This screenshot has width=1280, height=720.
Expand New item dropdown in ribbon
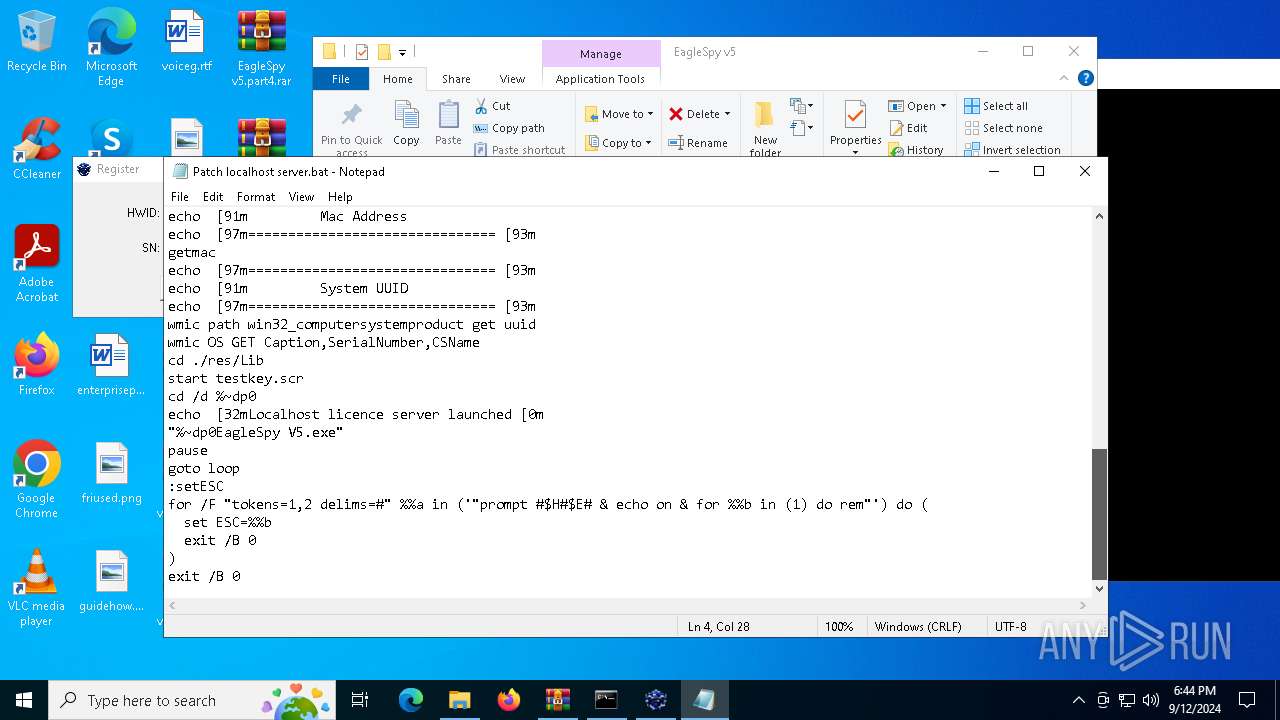tap(800, 106)
